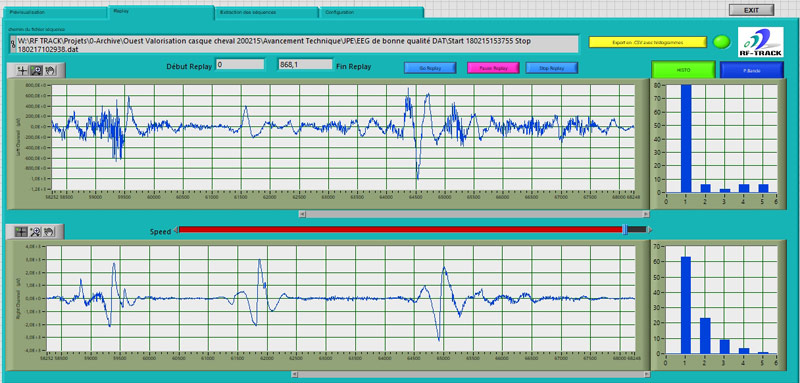Select the pan hand tool above upper graph

coord(49,71)
